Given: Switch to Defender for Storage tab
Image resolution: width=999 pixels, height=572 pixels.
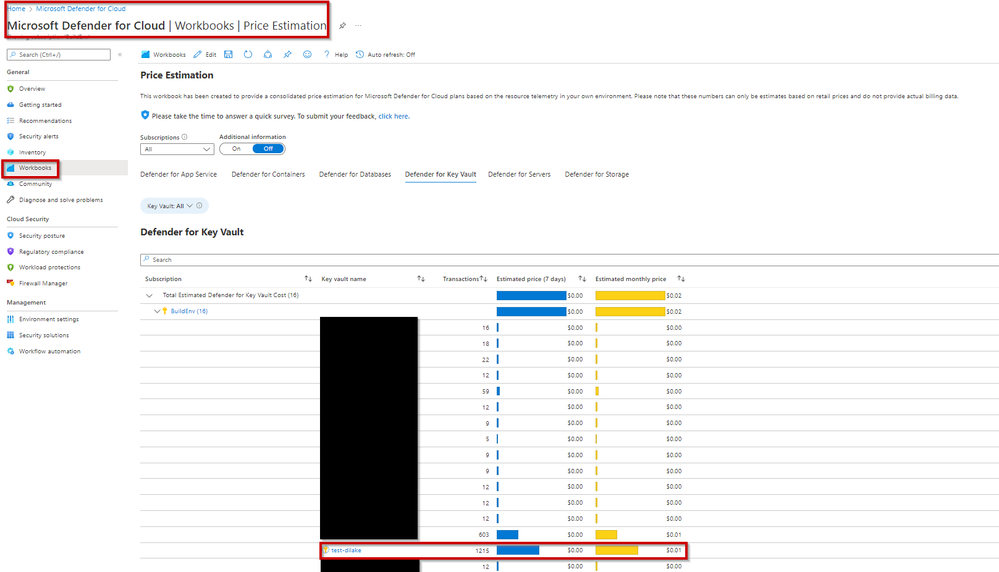Looking at the screenshot, I should click(x=597, y=174).
